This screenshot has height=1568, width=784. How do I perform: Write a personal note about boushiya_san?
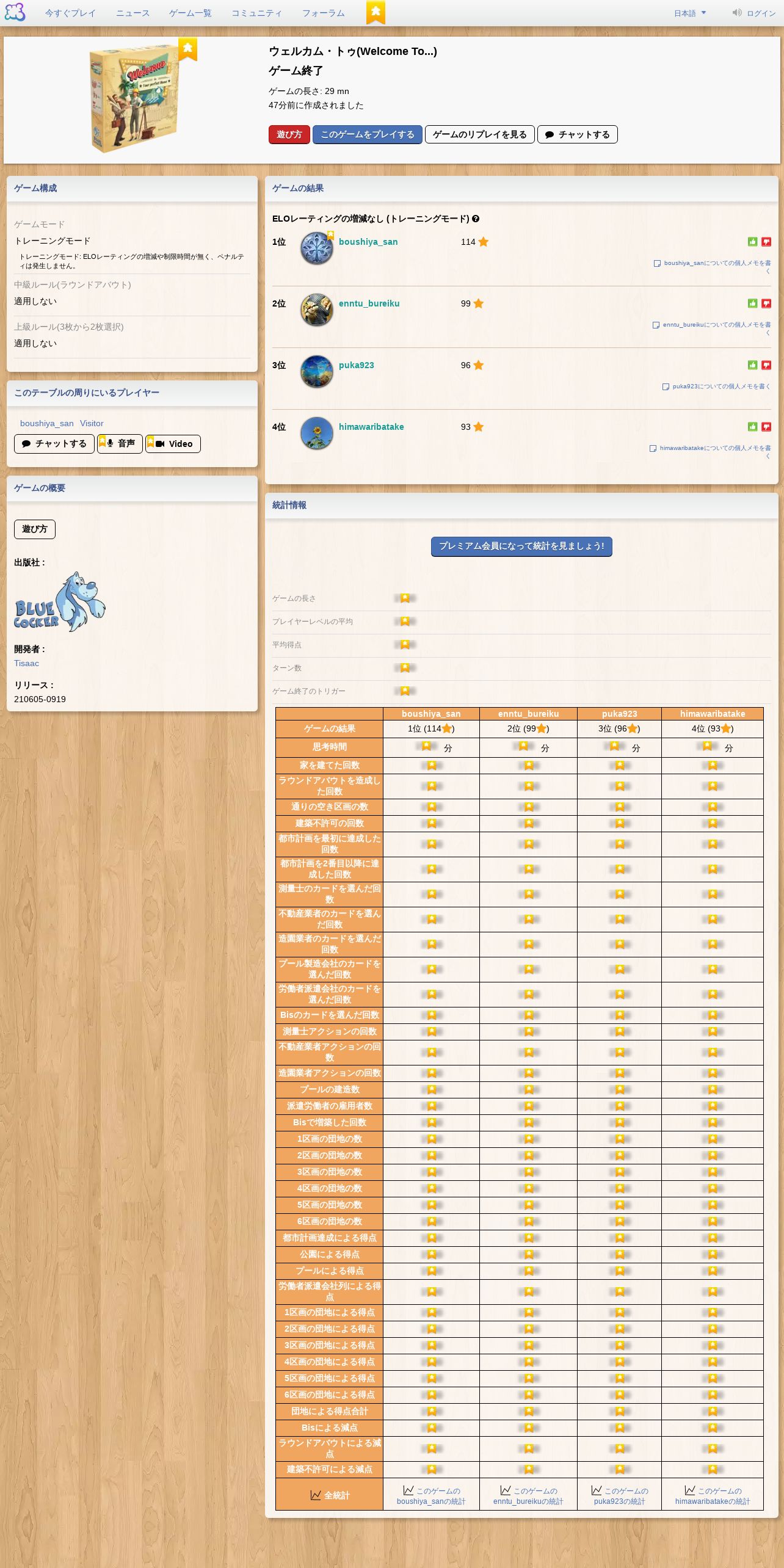(712, 267)
